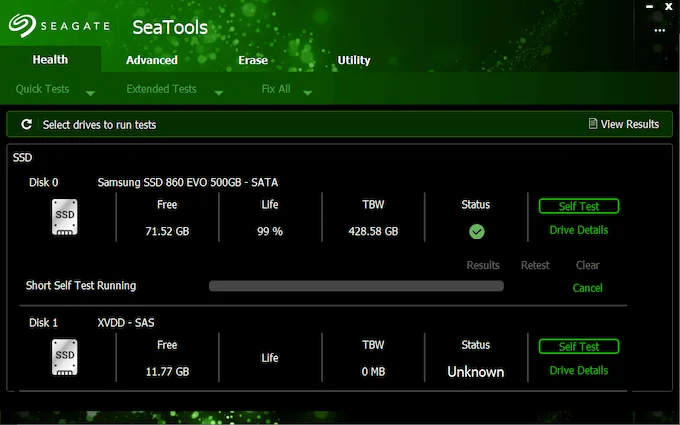Cancel the running Short Self Test

click(588, 288)
